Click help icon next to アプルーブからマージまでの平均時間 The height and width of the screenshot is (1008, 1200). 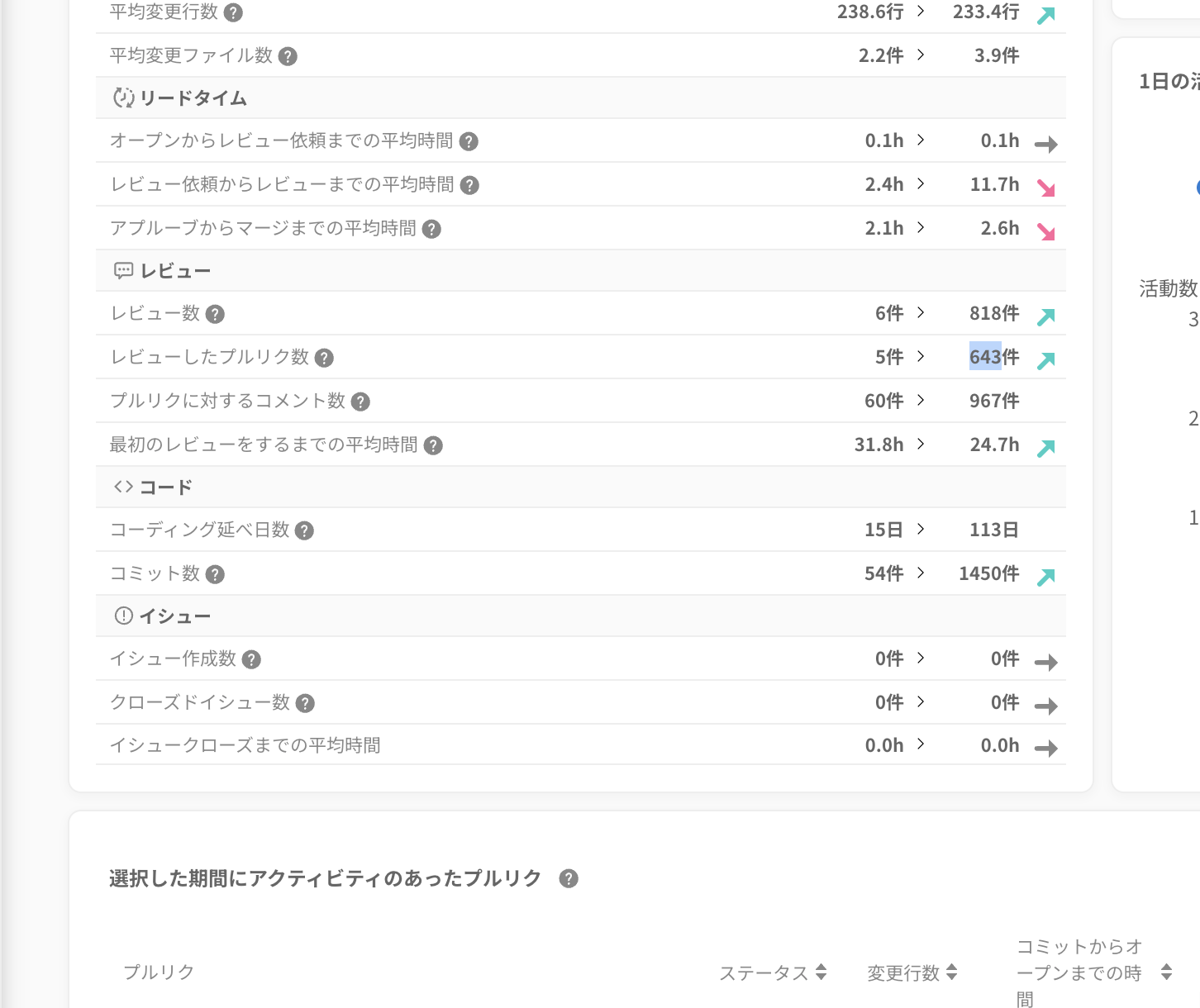pyautogui.click(x=431, y=229)
